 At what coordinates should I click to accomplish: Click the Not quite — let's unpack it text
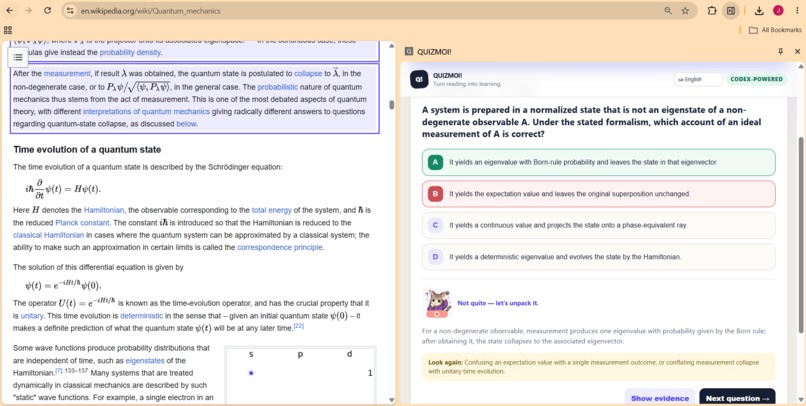(x=498, y=303)
